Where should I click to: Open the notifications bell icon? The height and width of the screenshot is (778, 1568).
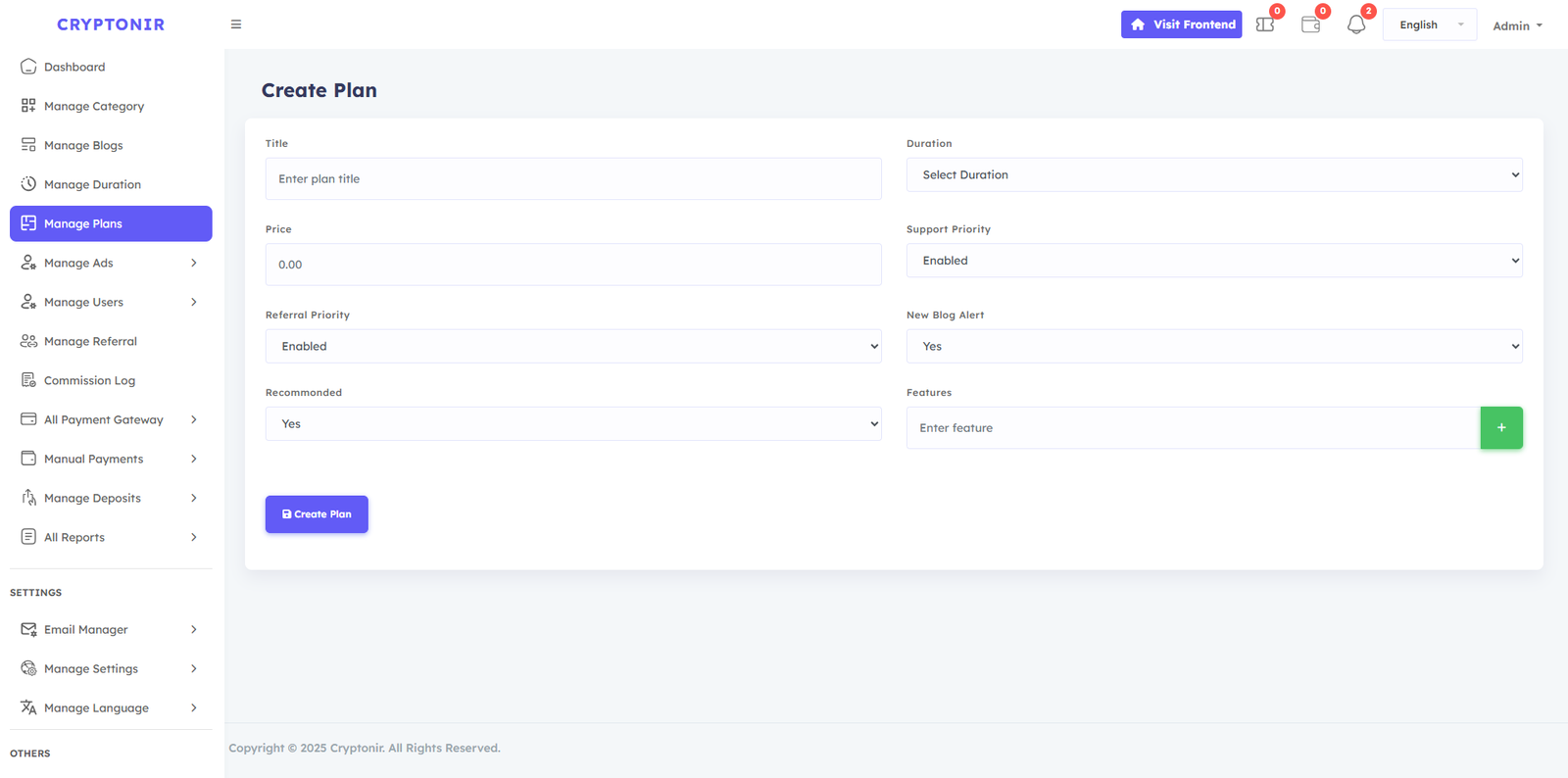point(1355,25)
